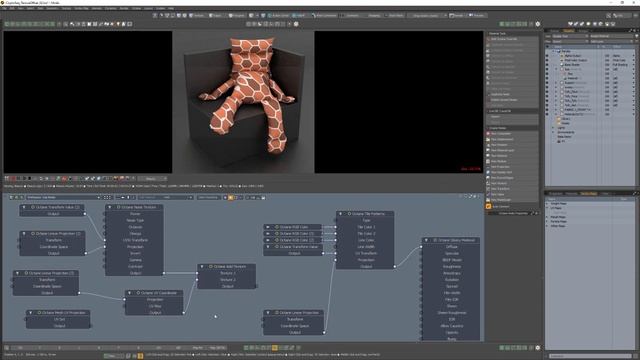
Task: Click the circle icon on Octane Glossy Material header
Action: click(435, 240)
